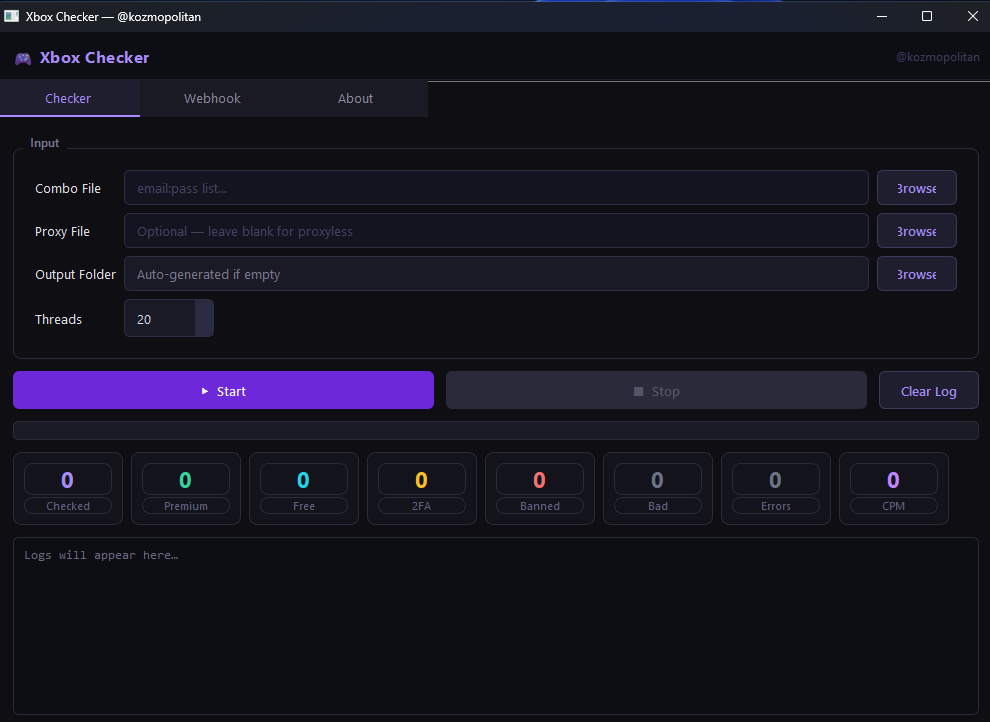Click the Threads label
This screenshot has height=722, width=990.
point(59,319)
